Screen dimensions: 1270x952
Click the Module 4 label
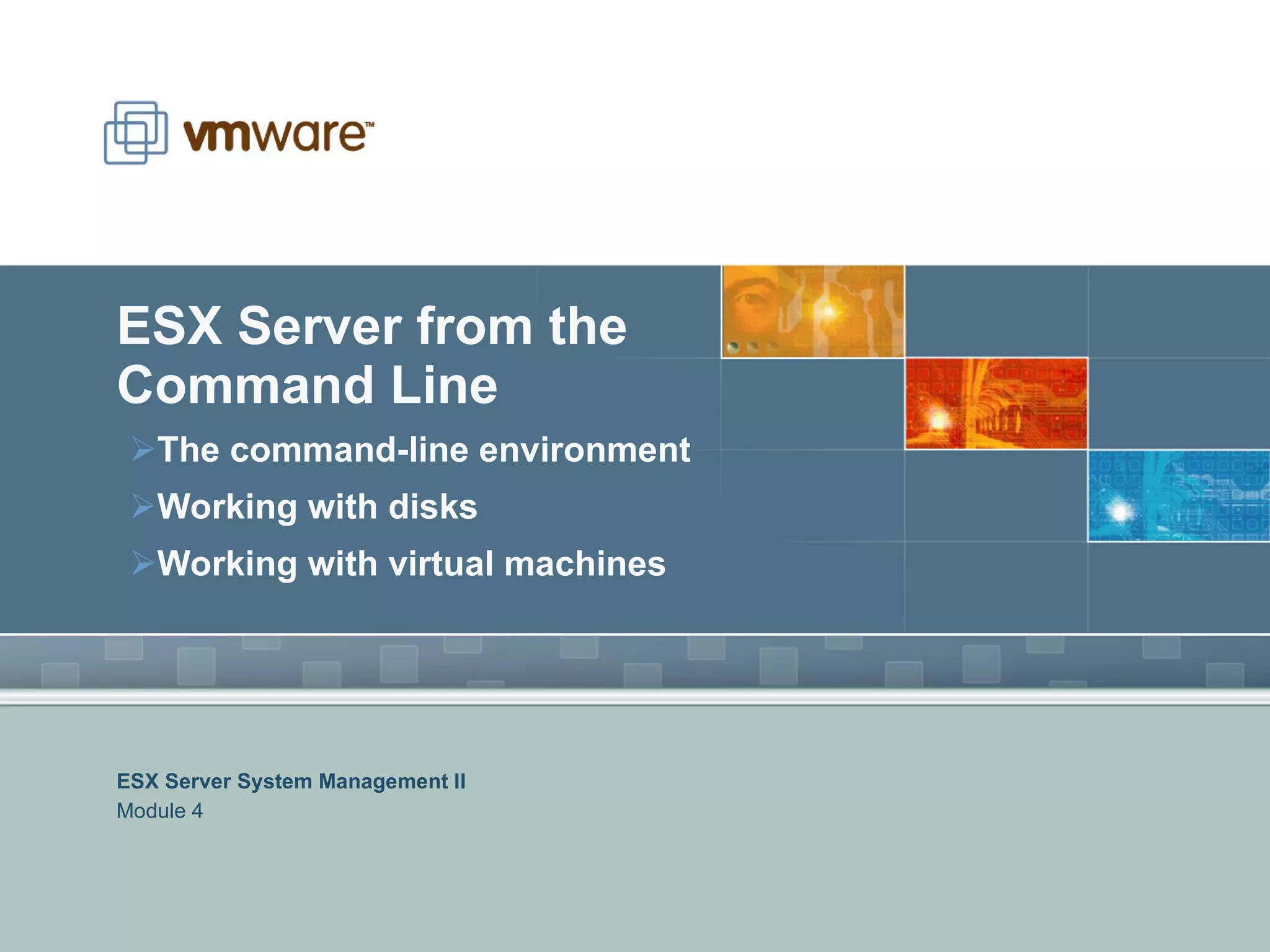pos(159,811)
